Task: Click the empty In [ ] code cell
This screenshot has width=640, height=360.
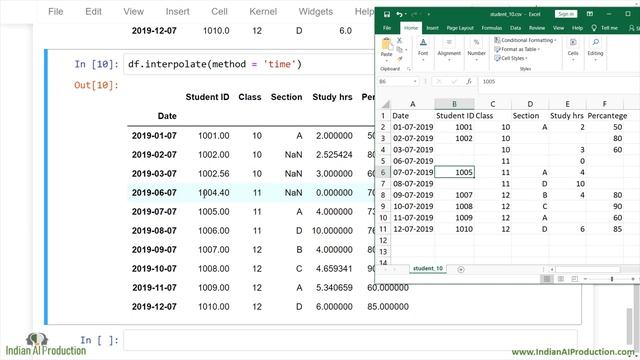Action: click(x=350, y=340)
